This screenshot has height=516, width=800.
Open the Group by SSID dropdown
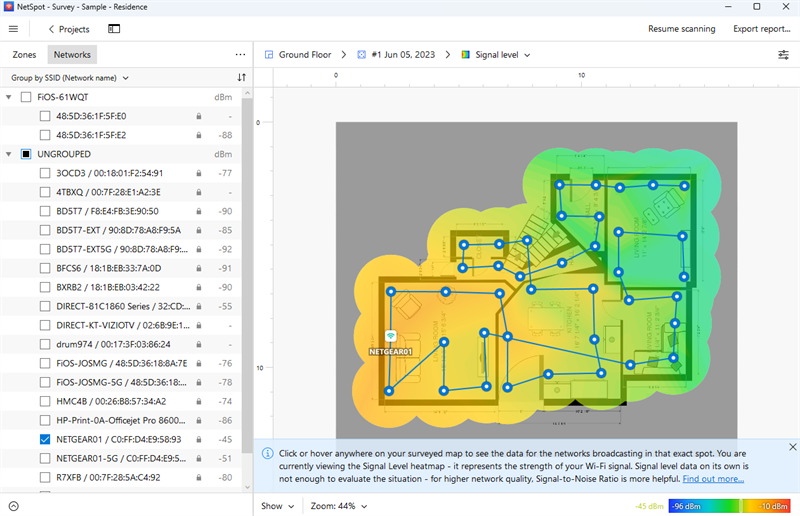tap(70, 77)
